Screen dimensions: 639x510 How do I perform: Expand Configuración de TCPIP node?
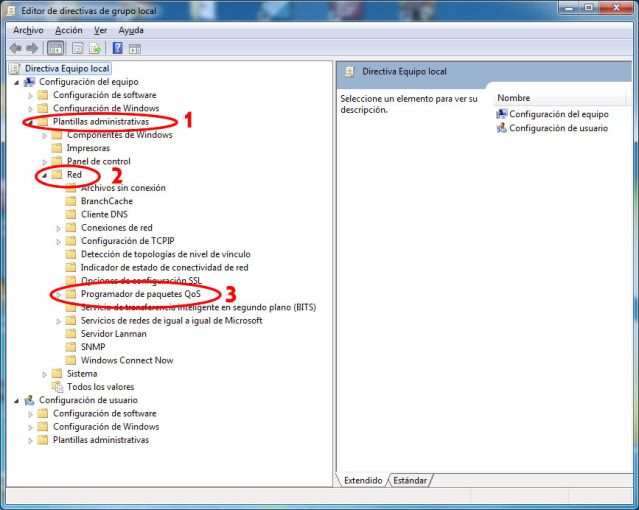coord(58,241)
